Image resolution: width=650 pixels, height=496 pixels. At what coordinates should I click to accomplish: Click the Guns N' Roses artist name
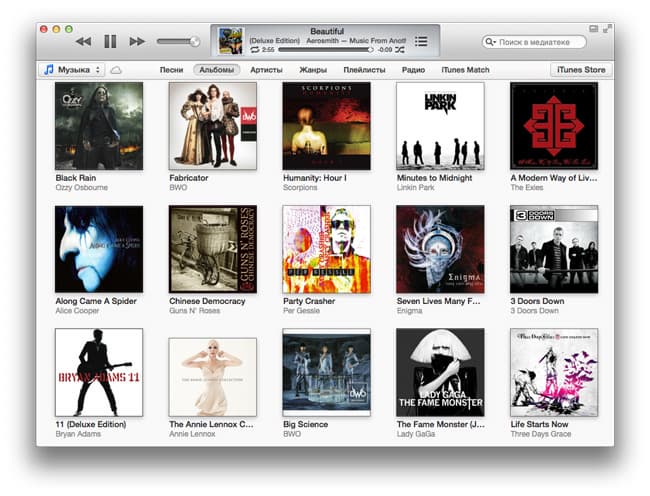[195, 311]
